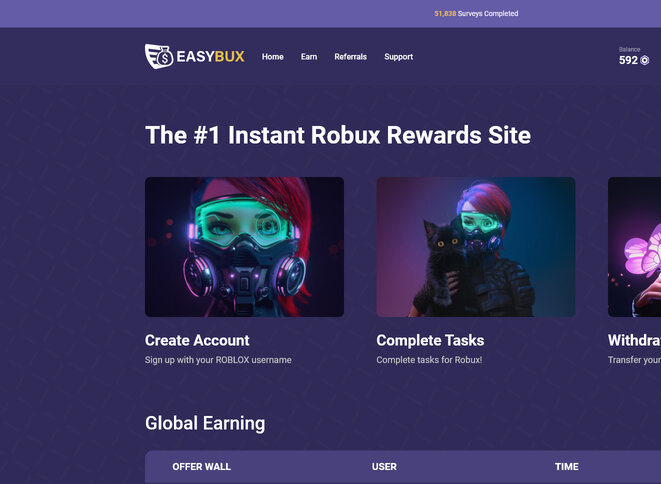This screenshot has width=661, height=484.
Task: Click the partially visible Withdraw heading
Action: point(634,340)
